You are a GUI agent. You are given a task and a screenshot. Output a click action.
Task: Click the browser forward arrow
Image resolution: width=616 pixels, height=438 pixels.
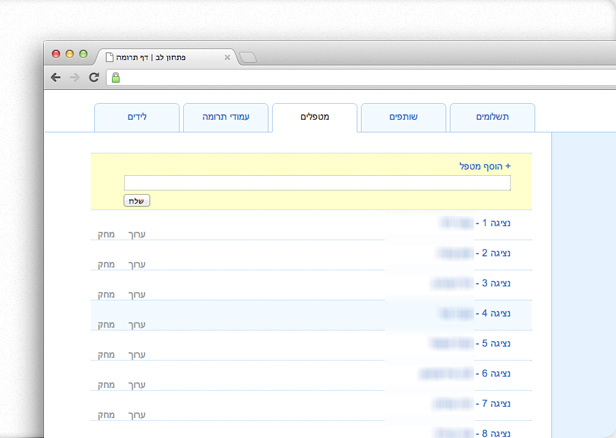74,77
